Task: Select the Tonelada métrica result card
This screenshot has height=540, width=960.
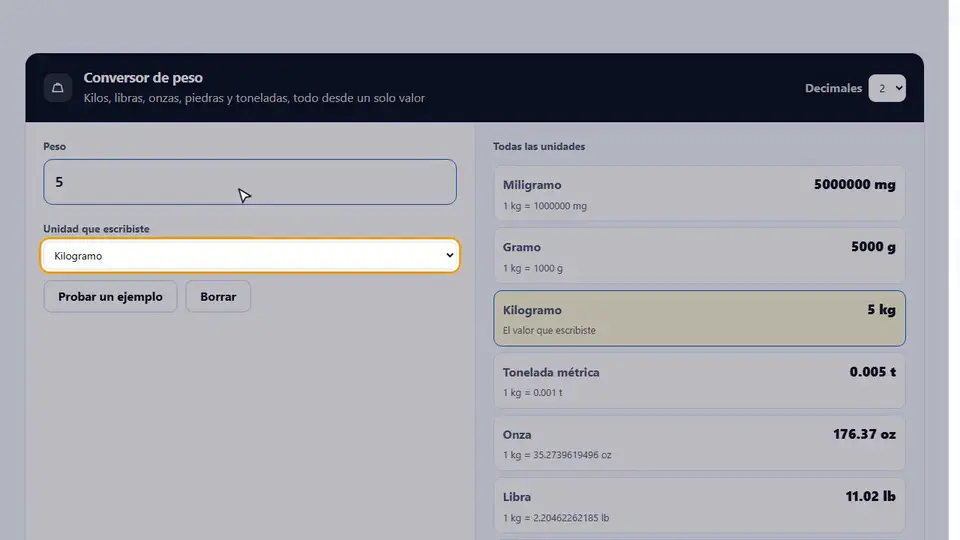Action: pos(699,381)
